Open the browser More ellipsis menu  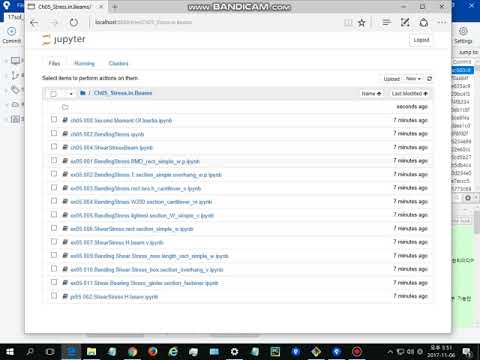pyautogui.click(x=442, y=22)
